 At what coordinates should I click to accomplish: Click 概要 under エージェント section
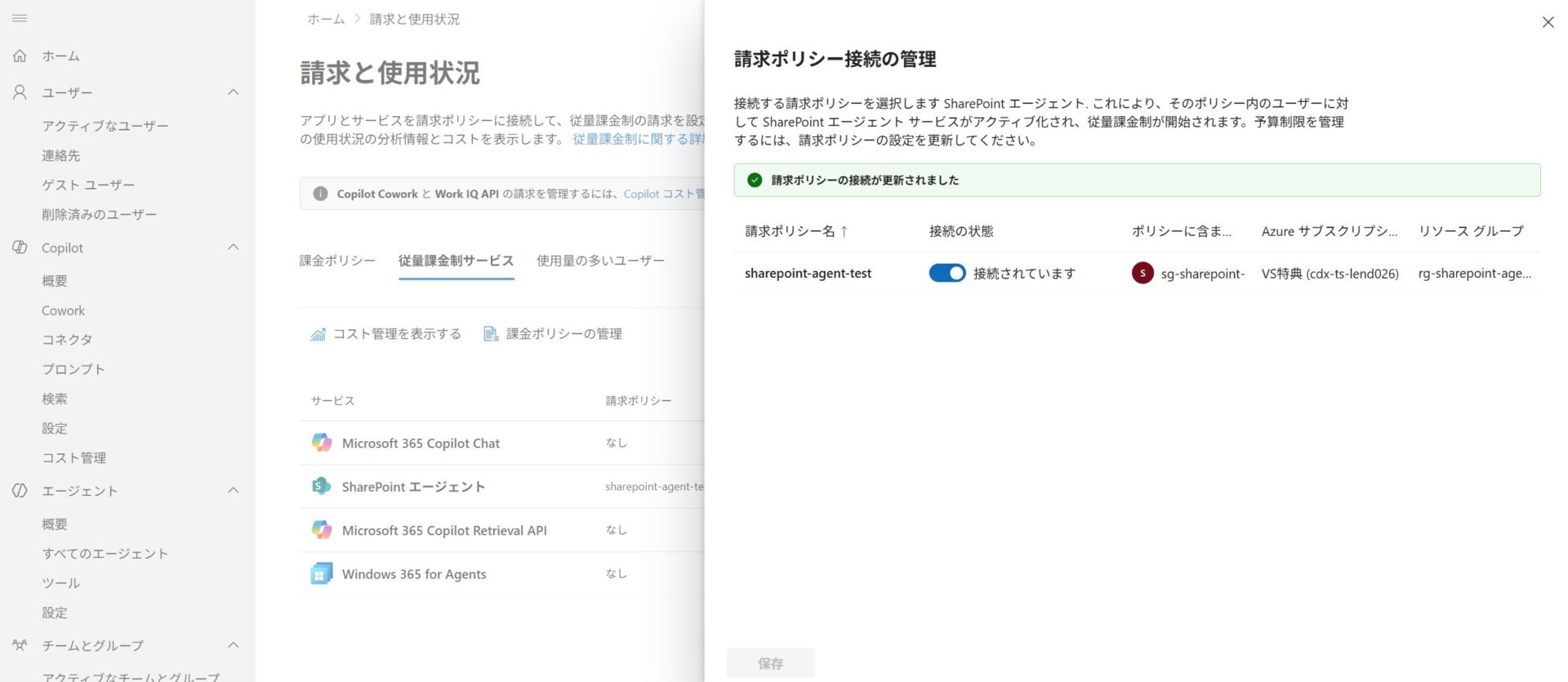click(x=55, y=524)
